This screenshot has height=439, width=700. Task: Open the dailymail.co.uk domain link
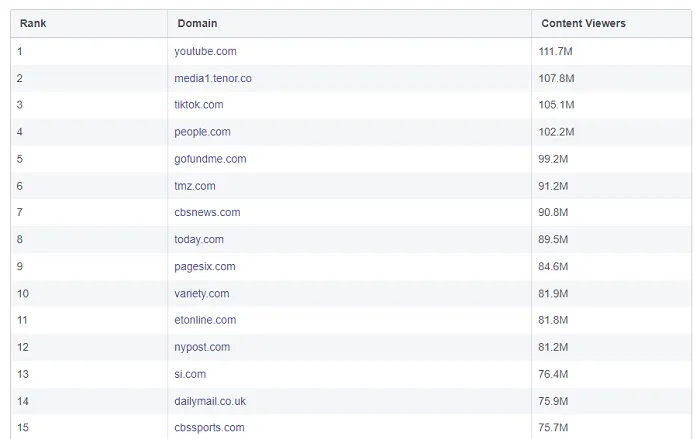(210, 401)
